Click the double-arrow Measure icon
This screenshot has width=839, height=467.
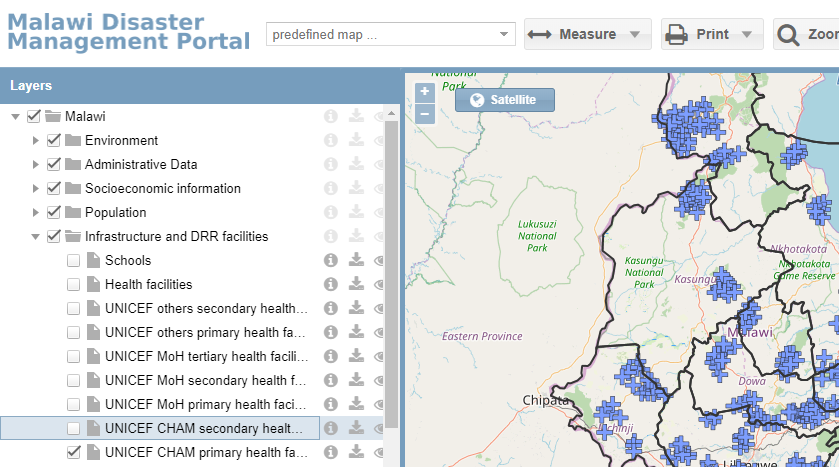click(x=539, y=34)
